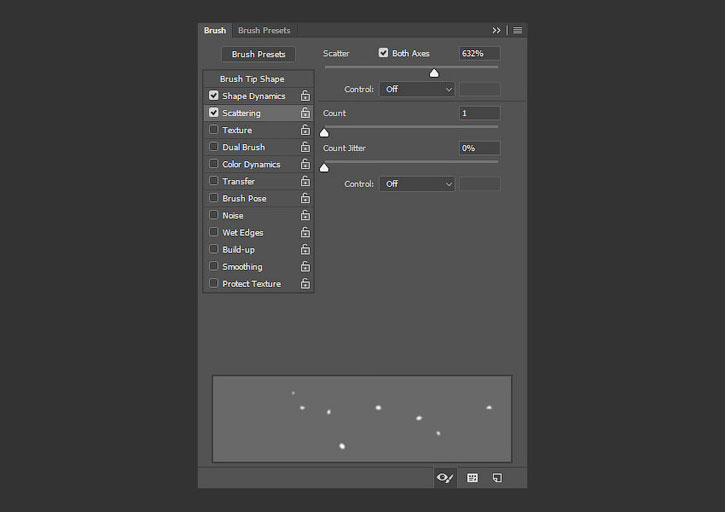Disable the Scattering checkbox
Viewport: 725px width, 512px height.
[213, 112]
